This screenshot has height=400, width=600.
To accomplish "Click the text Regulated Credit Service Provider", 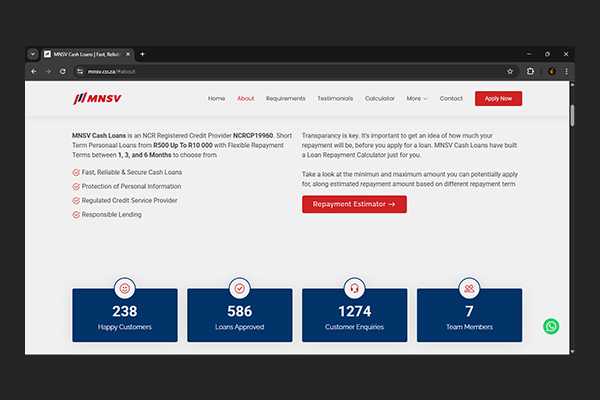I will (x=129, y=201).
